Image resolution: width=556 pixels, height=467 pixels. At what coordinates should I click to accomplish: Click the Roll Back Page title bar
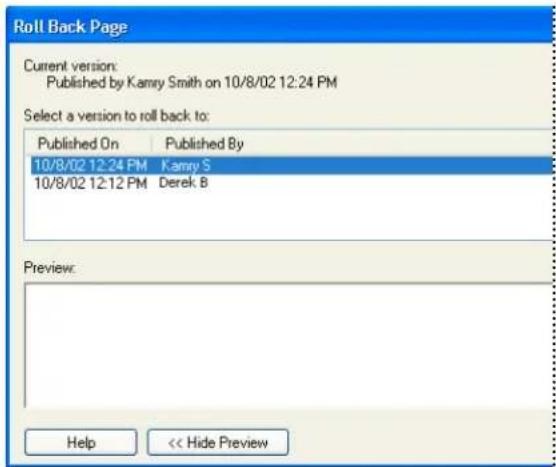click(x=280, y=26)
